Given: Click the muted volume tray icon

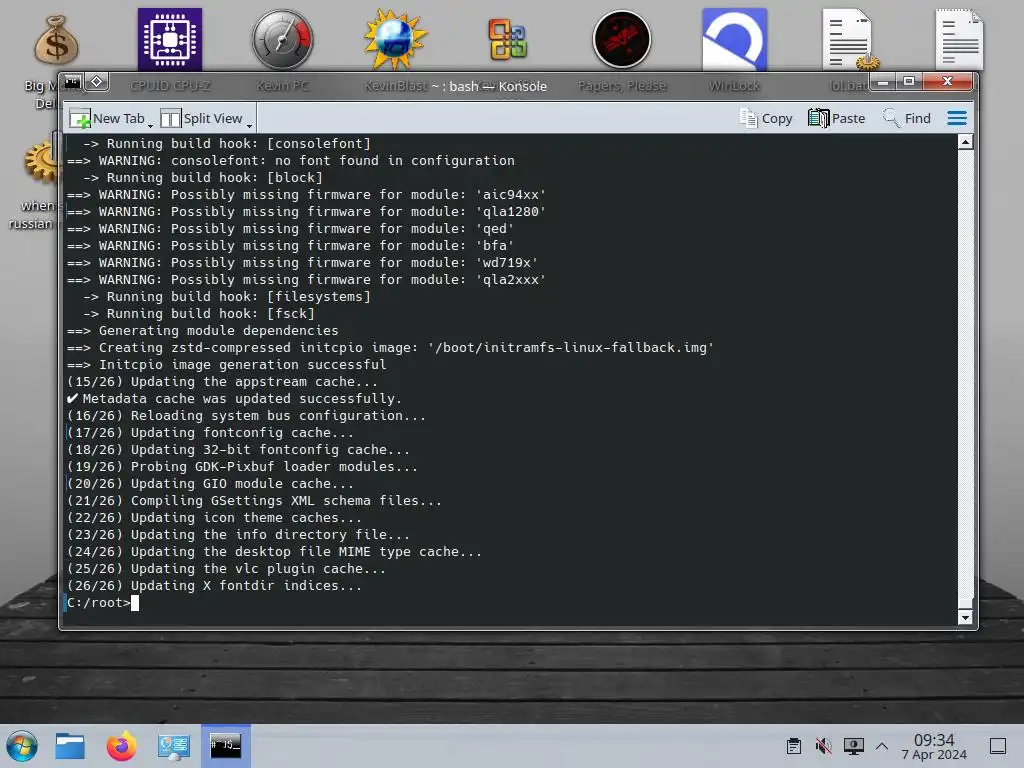Looking at the screenshot, I should pos(824,746).
